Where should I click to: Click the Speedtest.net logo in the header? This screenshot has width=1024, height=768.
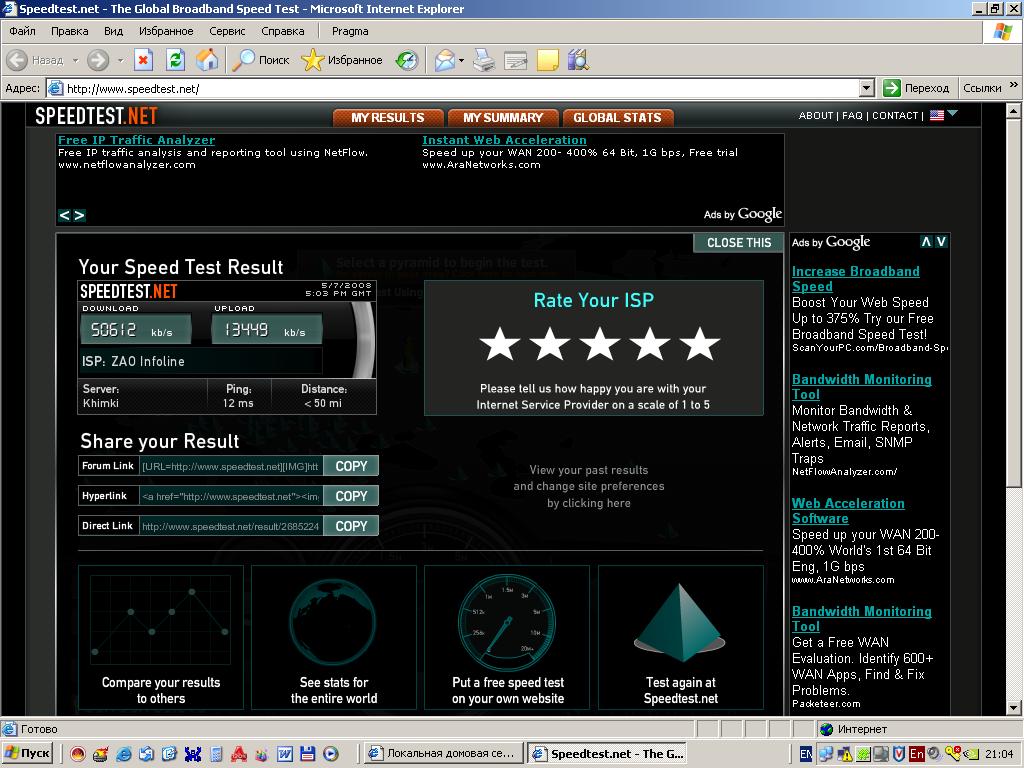pos(96,116)
